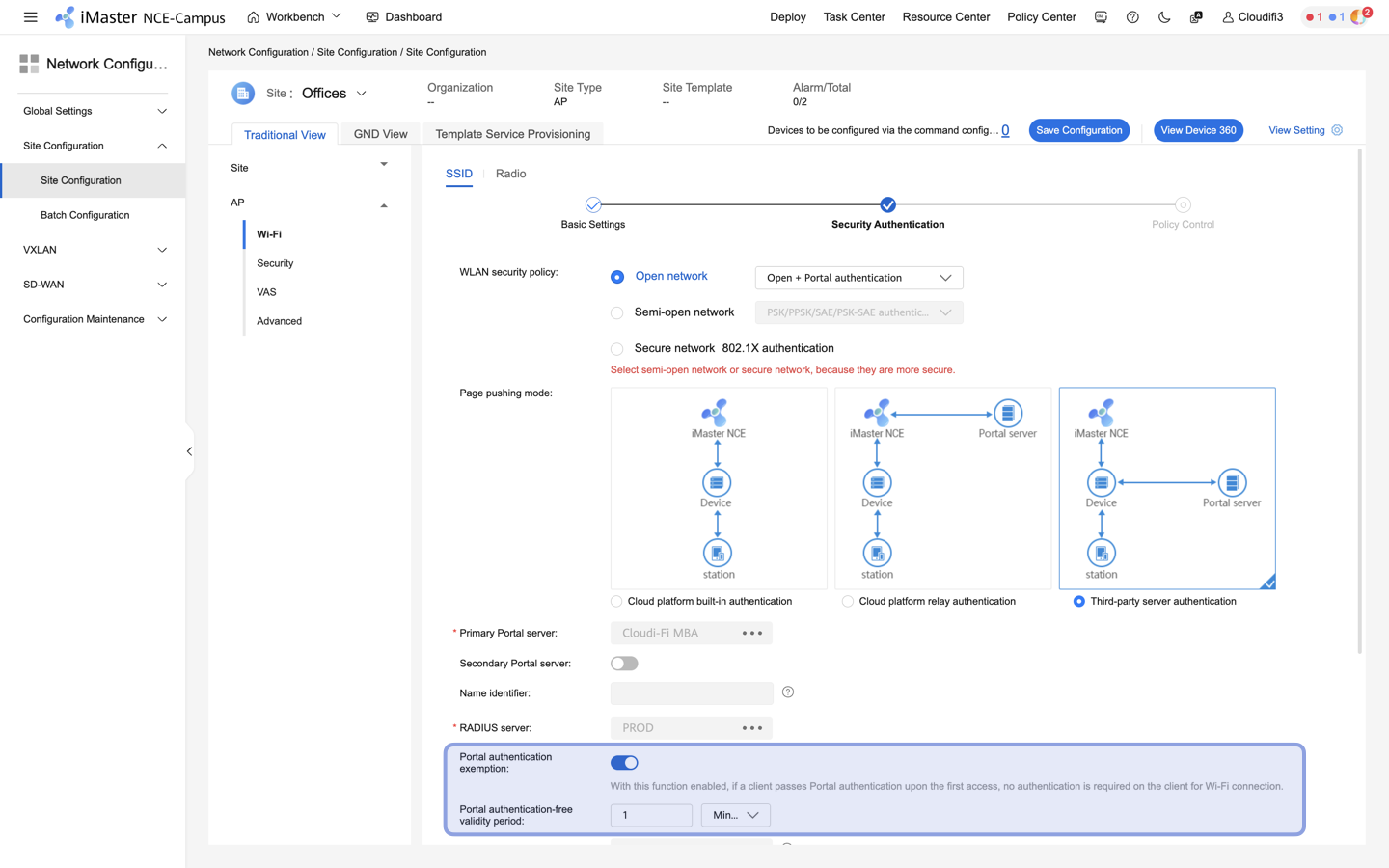Open RADIUS server selection dots
This screenshot has width=1389, height=868.
pos(751,728)
